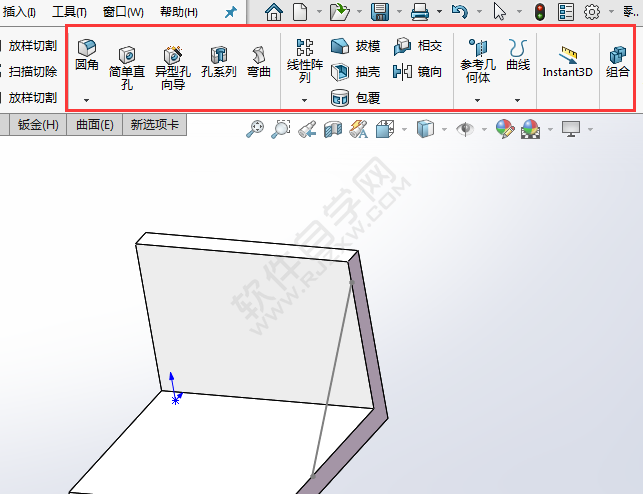Expand the Linear Pattern dropdown arrow
643x494 pixels.
(304, 100)
